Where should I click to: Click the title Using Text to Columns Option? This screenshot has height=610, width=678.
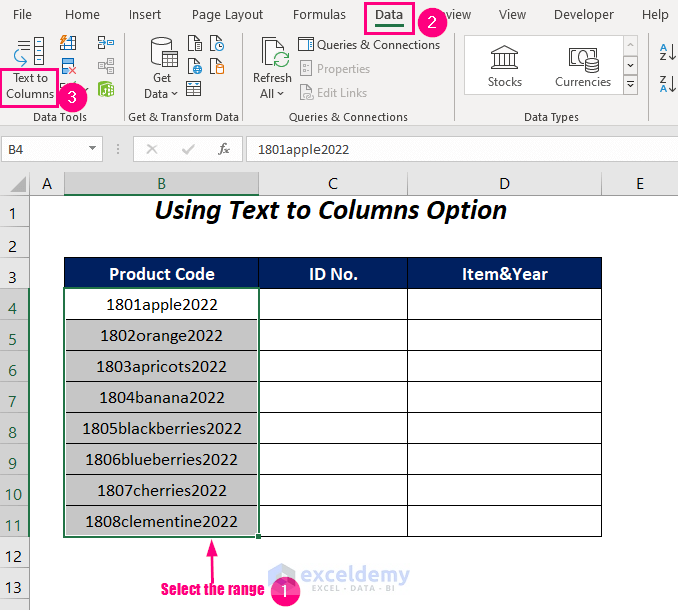(x=331, y=211)
